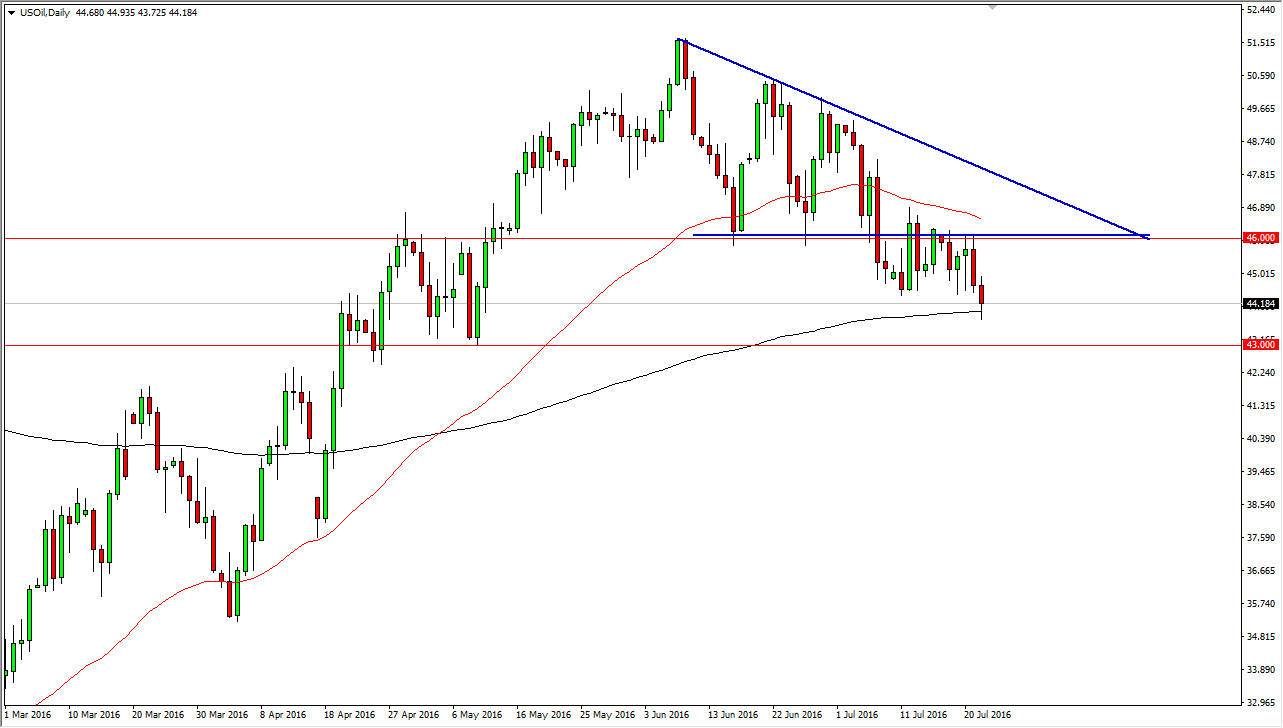
Task: Click the 35.740 price axis value
Action: coord(1259,603)
